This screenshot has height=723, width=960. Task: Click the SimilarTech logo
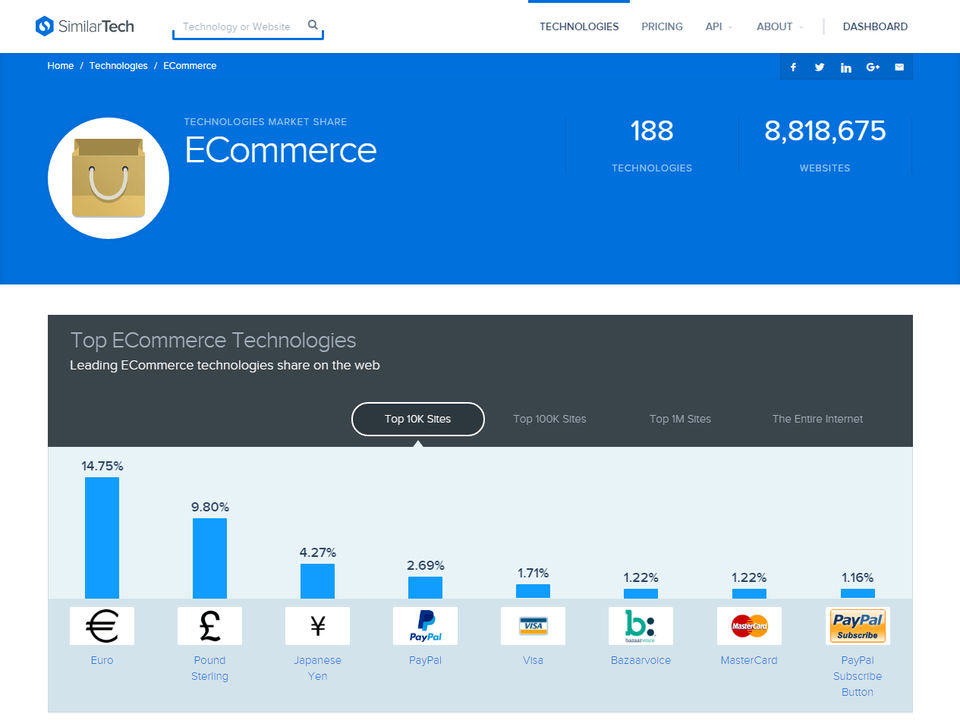coord(84,26)
